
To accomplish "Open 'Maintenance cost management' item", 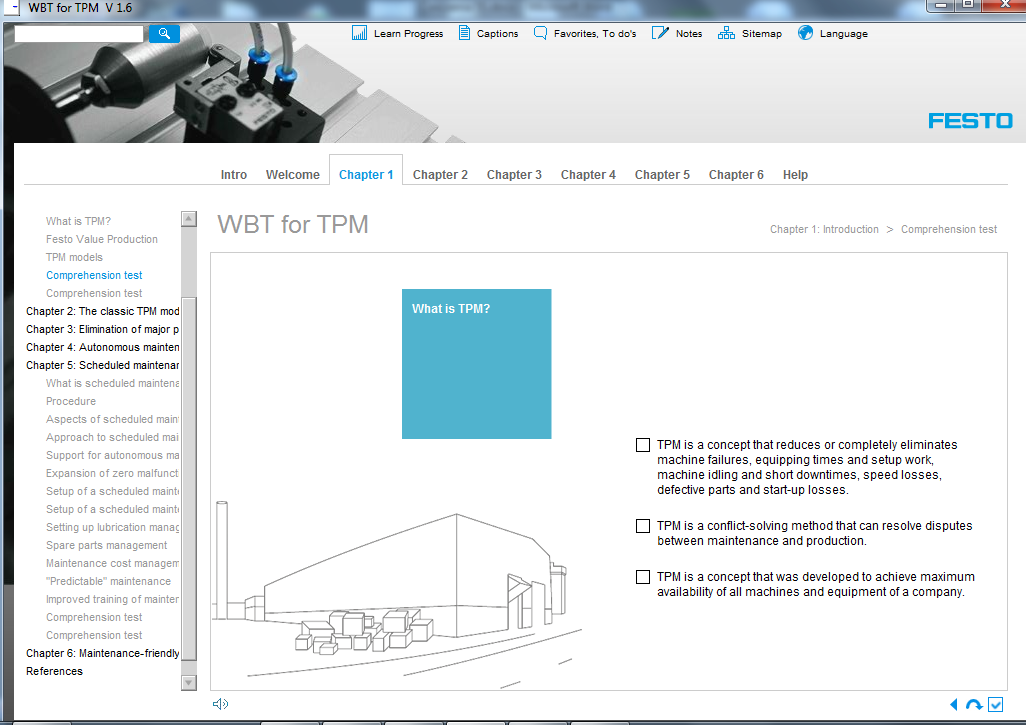I will point(112,563).
